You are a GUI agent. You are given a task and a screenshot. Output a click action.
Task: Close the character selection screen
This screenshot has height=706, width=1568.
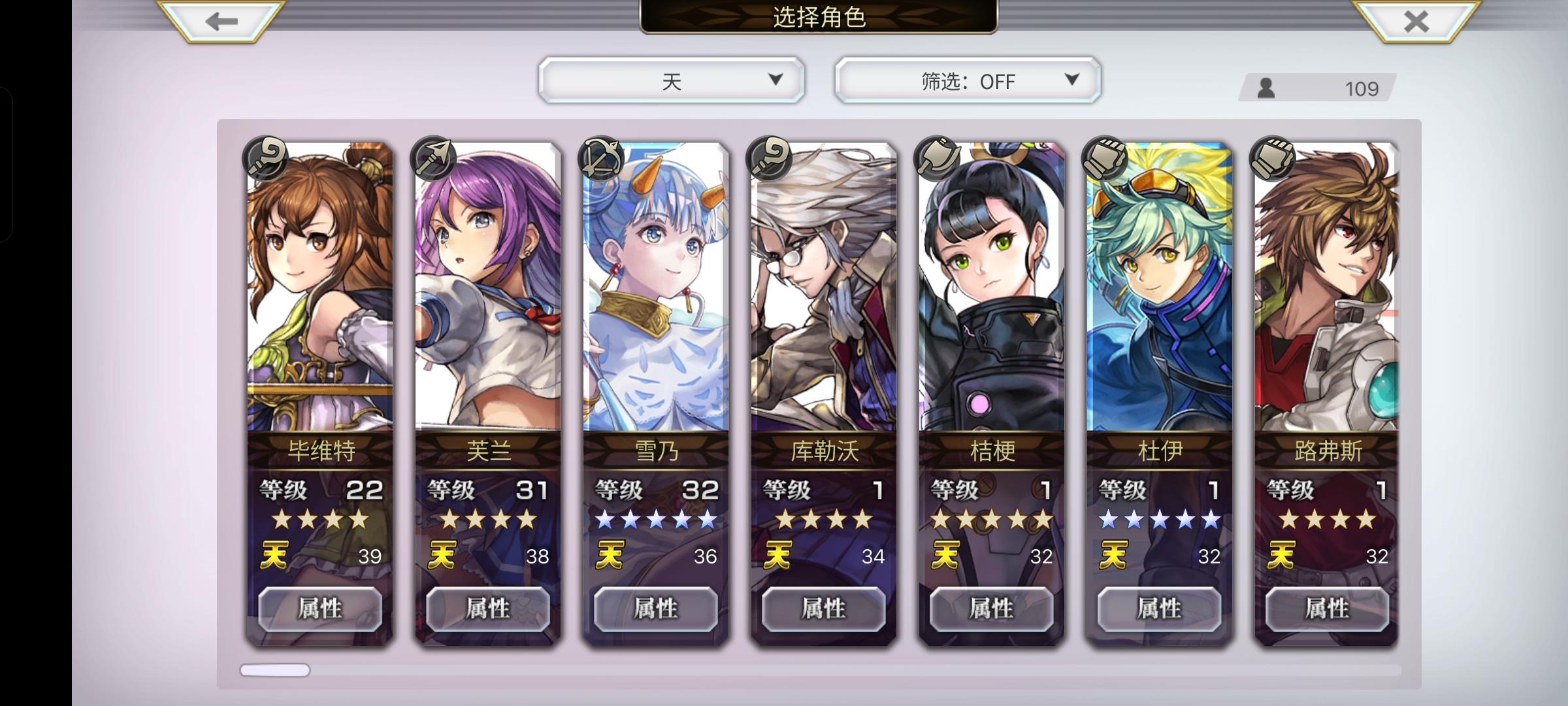tap(1416, 21)
